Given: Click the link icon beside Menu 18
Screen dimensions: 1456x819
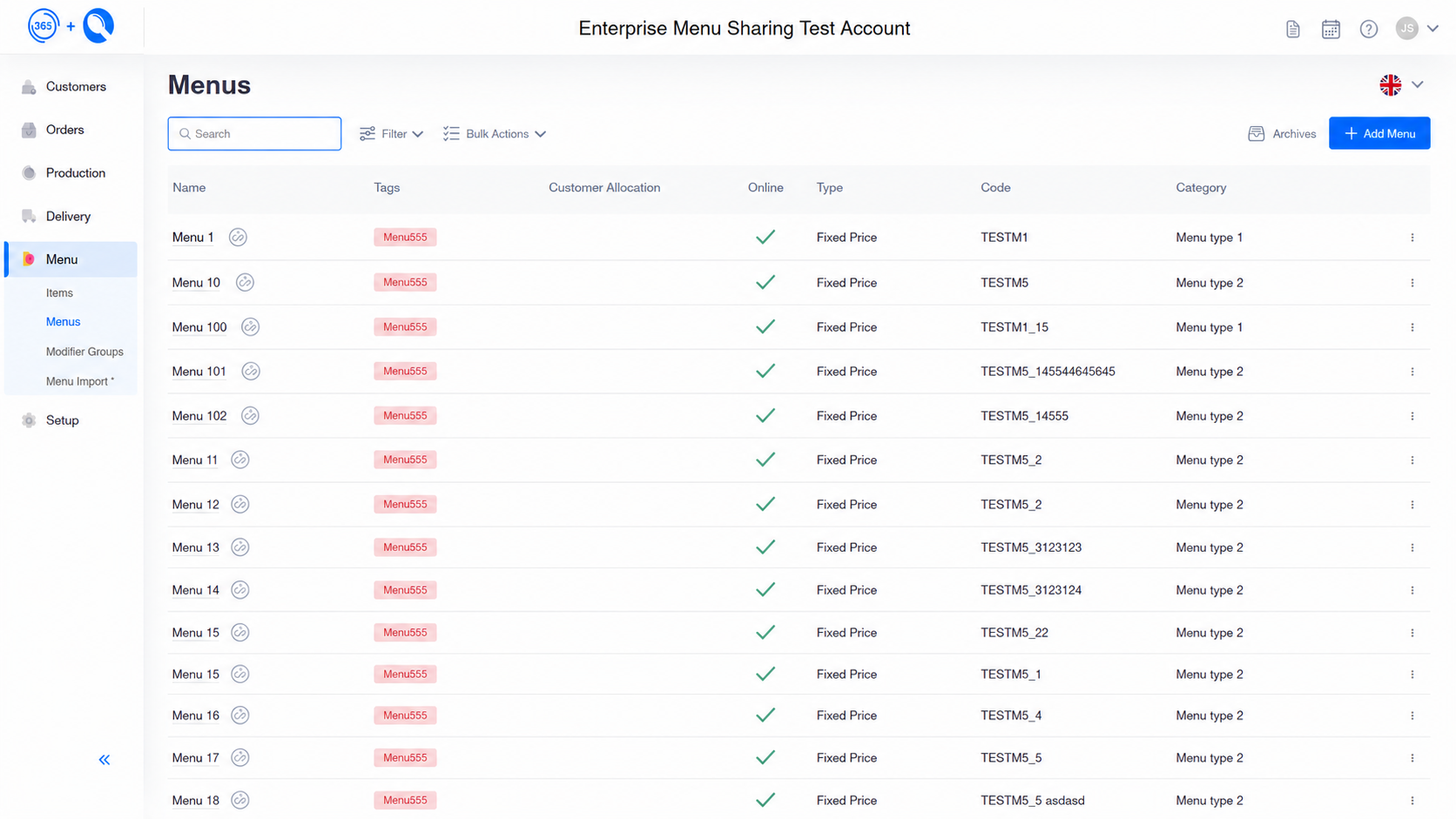Looking at the screenshot, I should click(240, 800).
